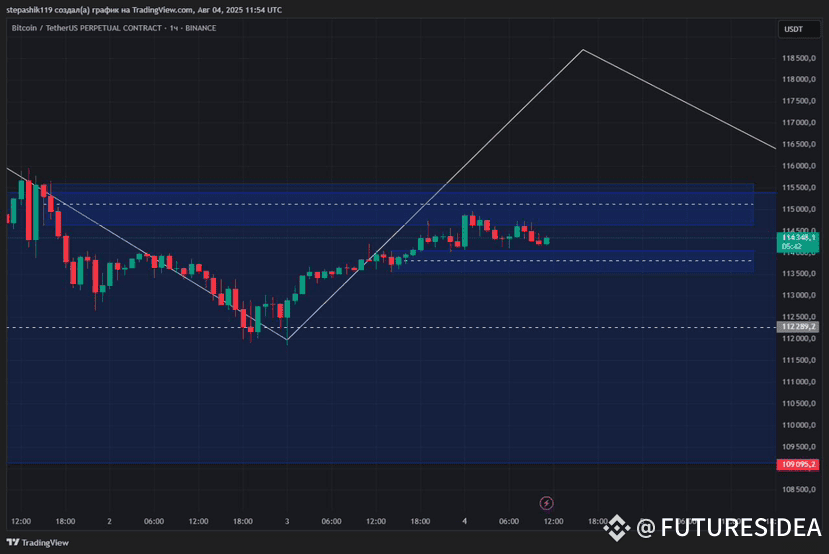This screenshot has width=829, height=554.
Task: Click date label '4' on time axis
Action: click(465, 521)
